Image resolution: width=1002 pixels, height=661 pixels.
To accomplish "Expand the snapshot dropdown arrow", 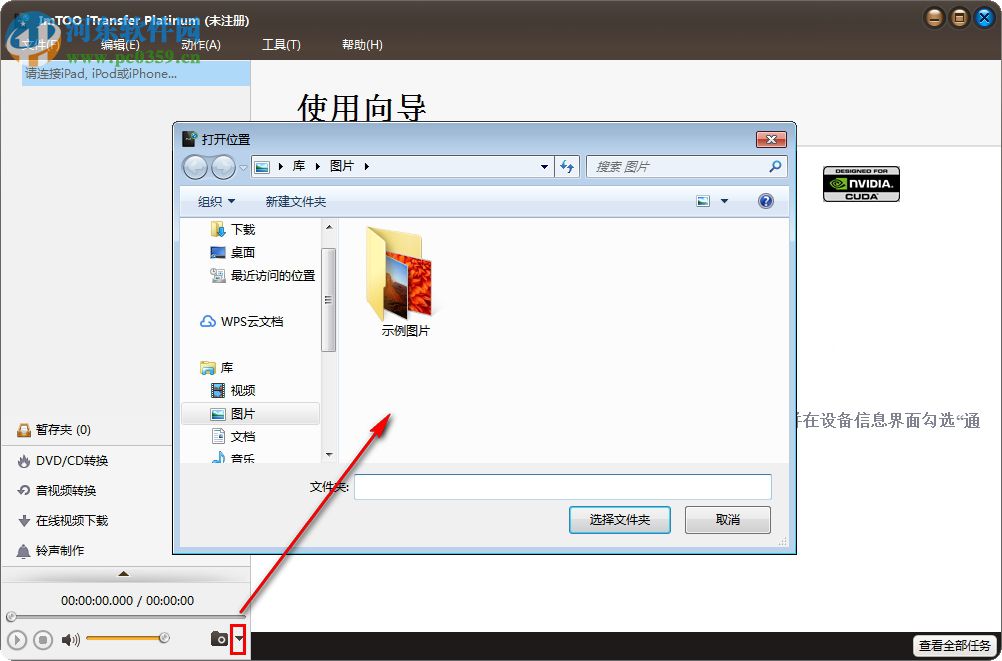I will pos(240,638).
